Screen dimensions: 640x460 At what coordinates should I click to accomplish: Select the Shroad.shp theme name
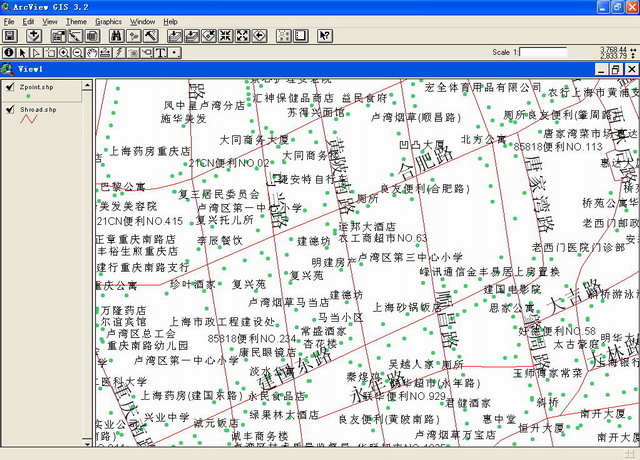point(38,109)
